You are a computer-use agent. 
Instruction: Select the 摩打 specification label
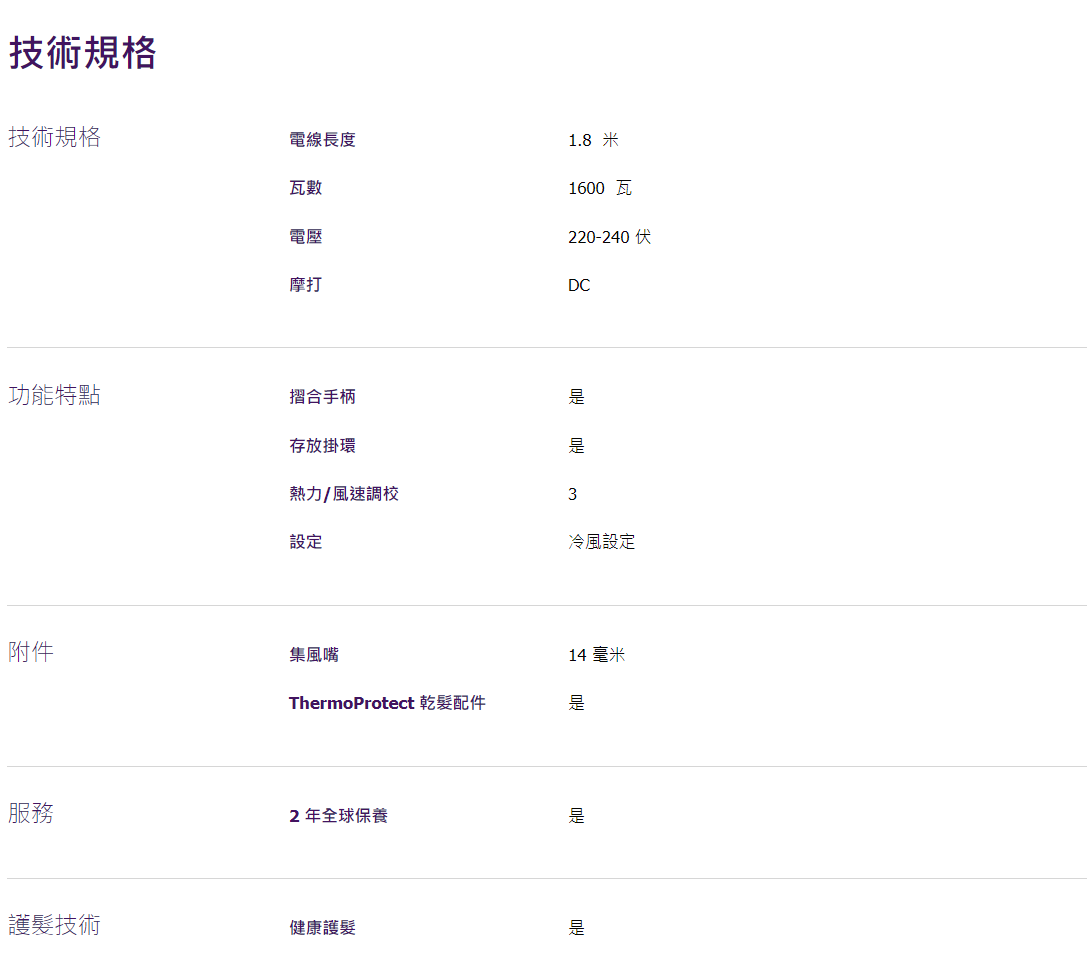point(305,285)
